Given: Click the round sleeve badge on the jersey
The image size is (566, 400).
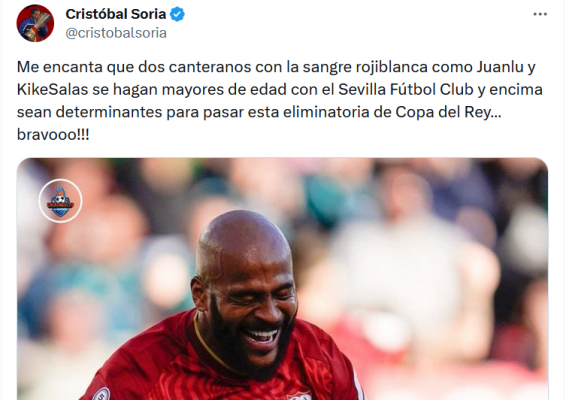Looking at the screenshot, I should (x=101, y=394).
